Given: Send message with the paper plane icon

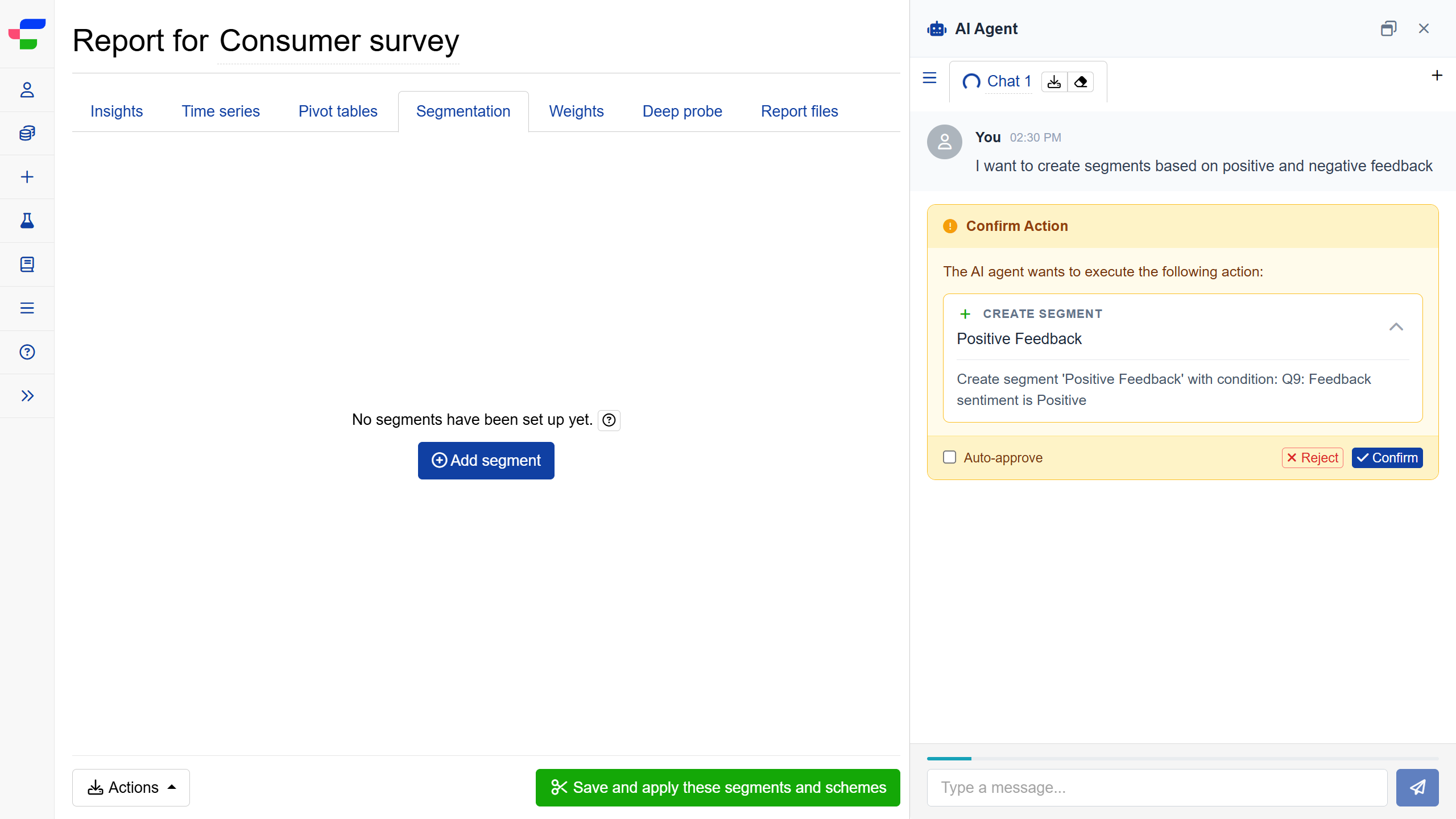Looking at the screenshot, I should click(1417, 787).
